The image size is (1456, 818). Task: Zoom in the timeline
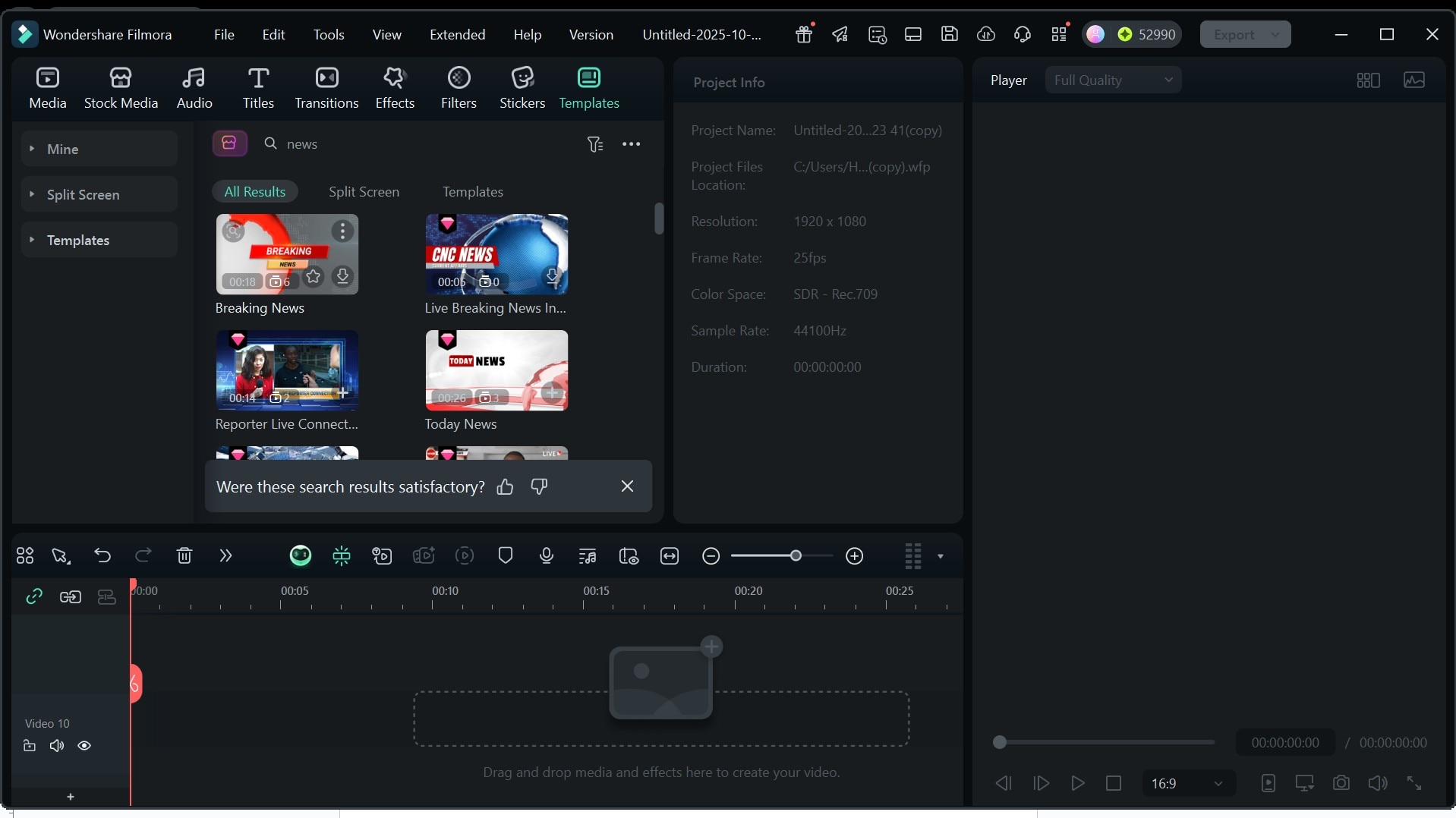855,556
